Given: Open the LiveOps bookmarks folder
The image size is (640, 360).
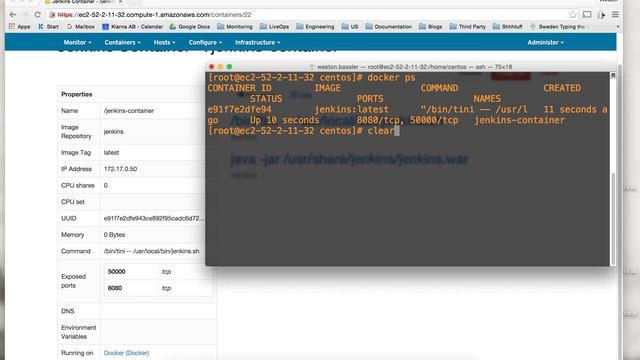Looking at the screenshot, I should coord(274,27).
